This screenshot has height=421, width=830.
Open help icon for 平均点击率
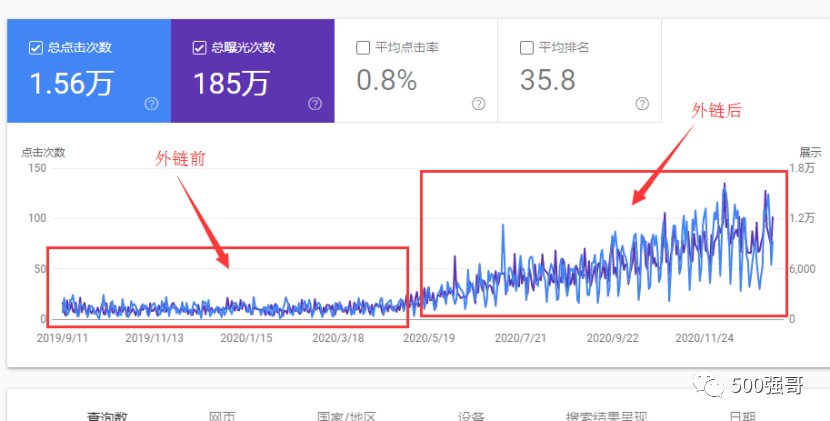pyautogui.click(x=478, y=103)
